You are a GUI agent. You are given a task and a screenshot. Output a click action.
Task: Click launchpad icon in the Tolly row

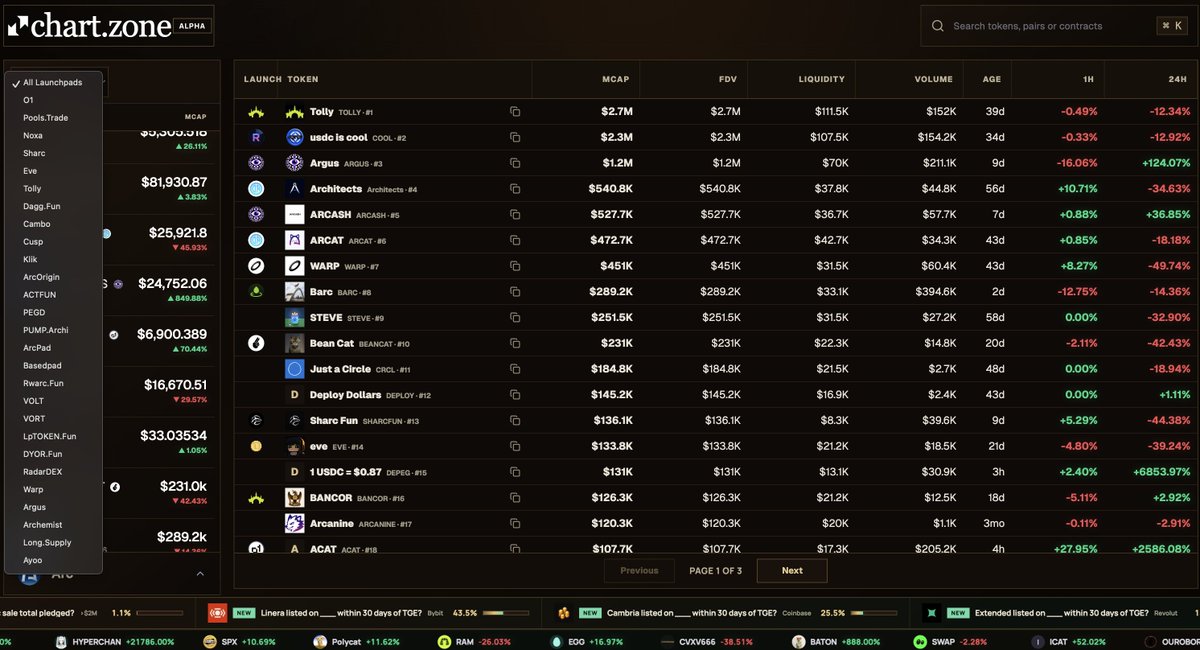click(256, 112)
